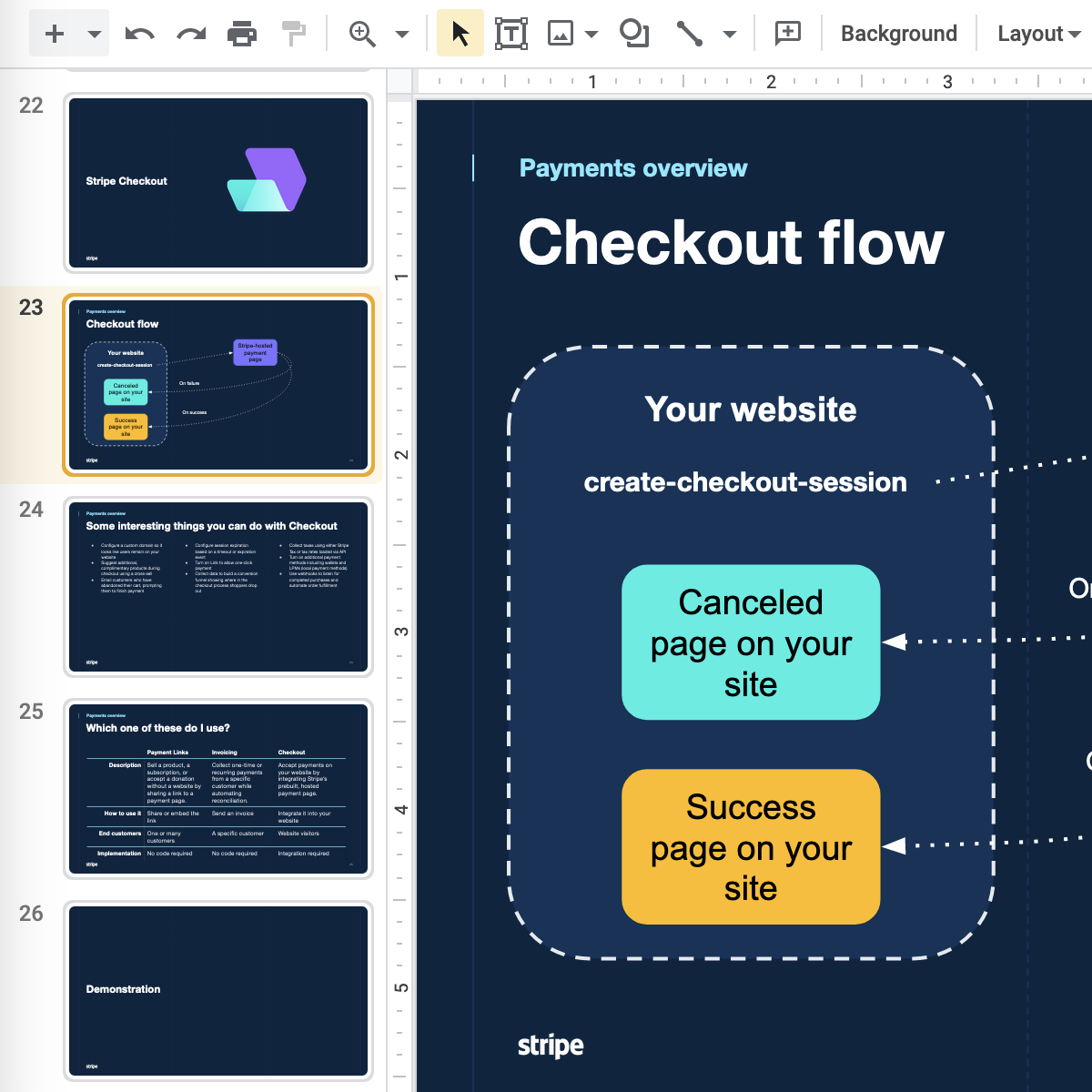Click the new slide plus button
The width and height of the screenshot is (1092, 1092).
[55, 34]
